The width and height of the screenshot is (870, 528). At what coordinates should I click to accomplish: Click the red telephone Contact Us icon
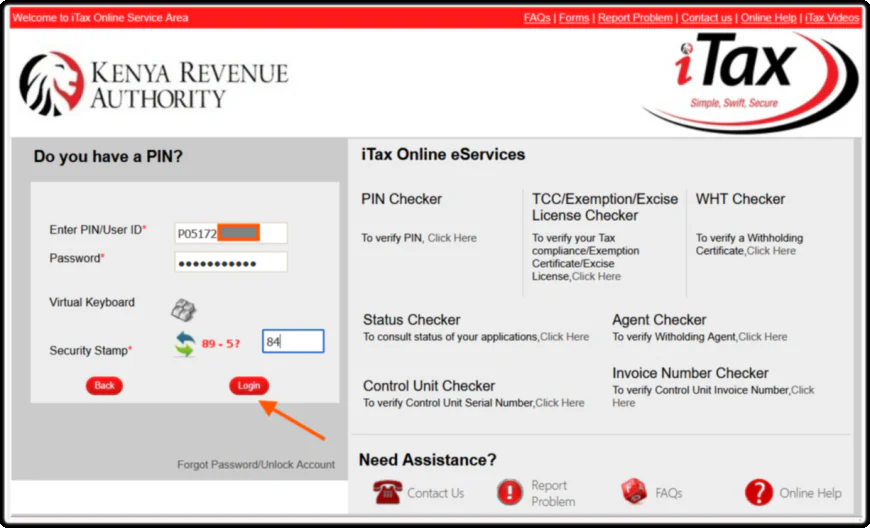pyautogui.click(x=387, y=493)
